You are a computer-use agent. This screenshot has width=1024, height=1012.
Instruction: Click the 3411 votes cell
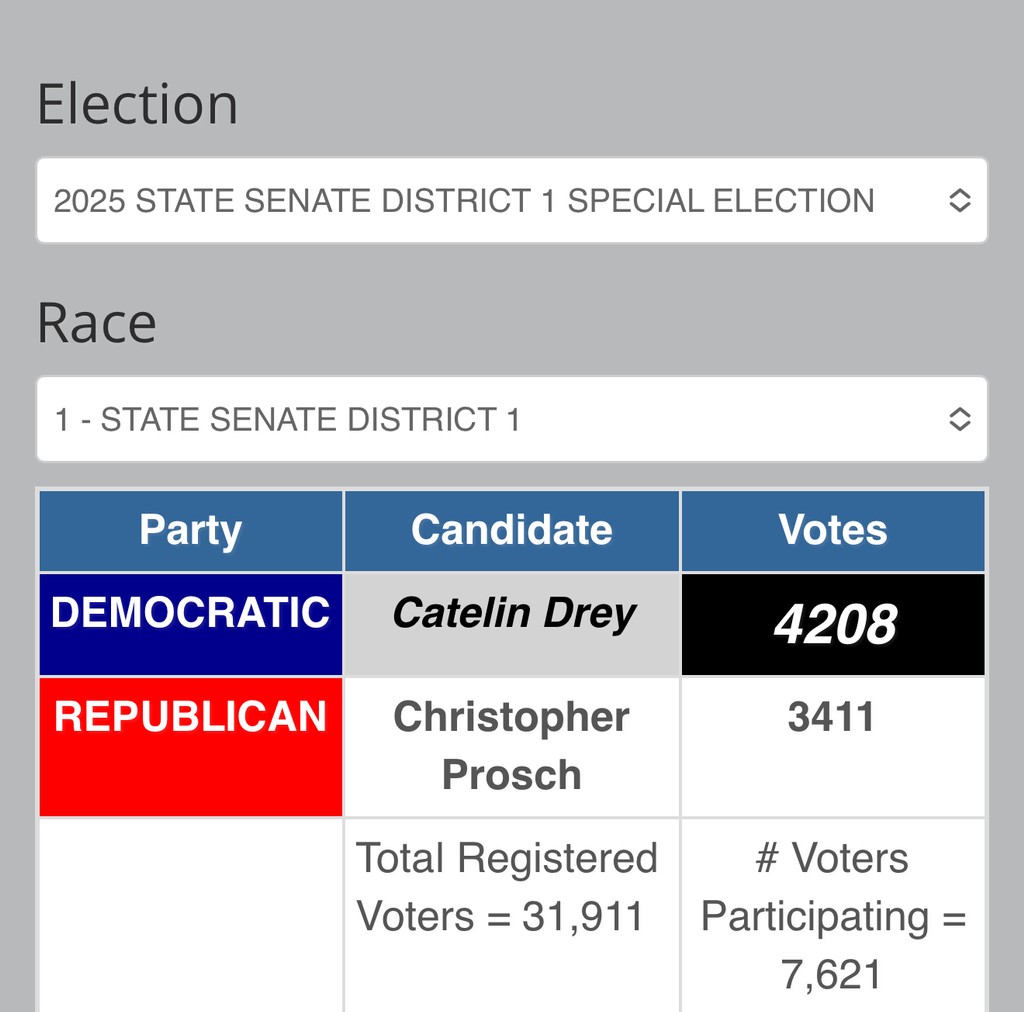pyautogui.click(x=833, y=747)
